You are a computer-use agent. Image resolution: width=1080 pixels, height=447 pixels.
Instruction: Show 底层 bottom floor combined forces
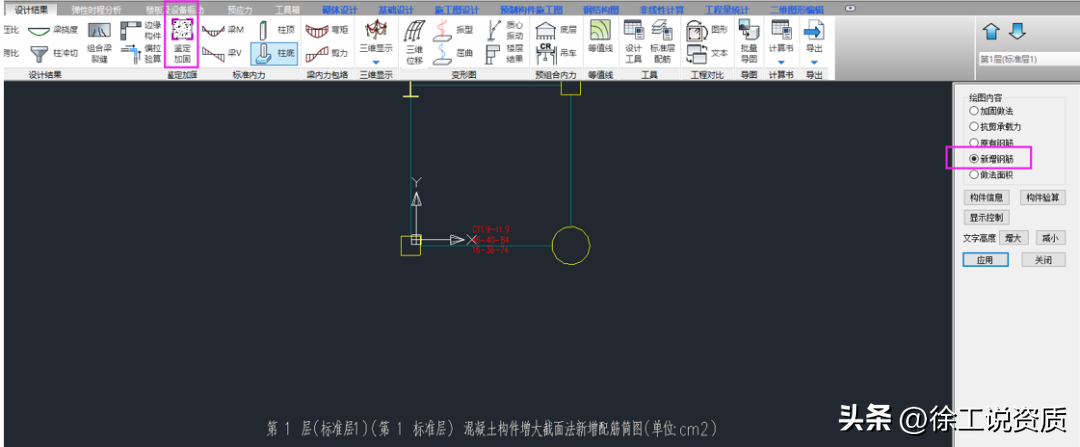click(x=557, y=30)
